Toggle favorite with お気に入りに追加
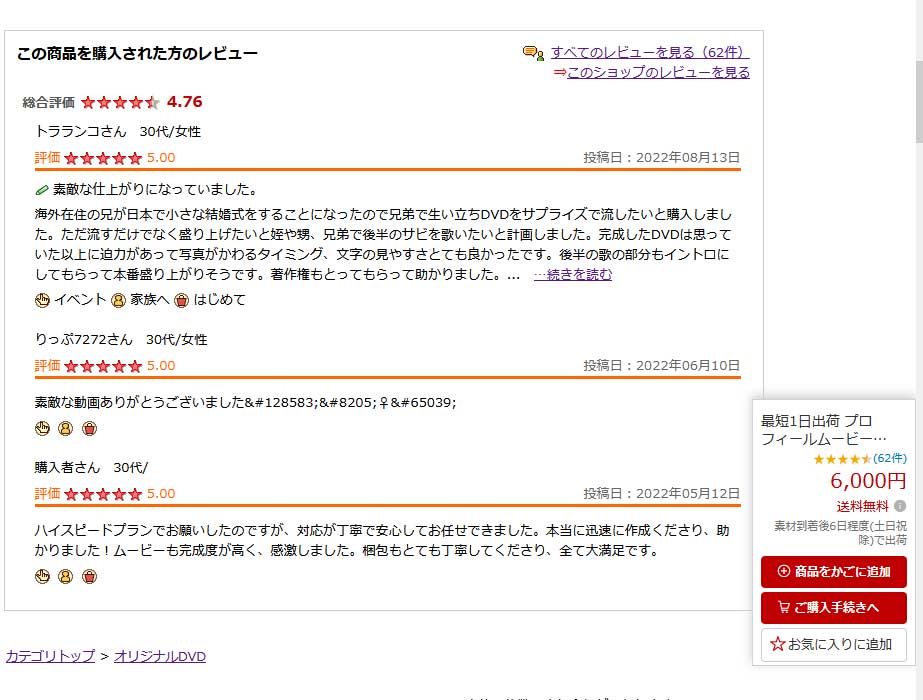Viewport: 923px width, 700px height. coord(833,645)
